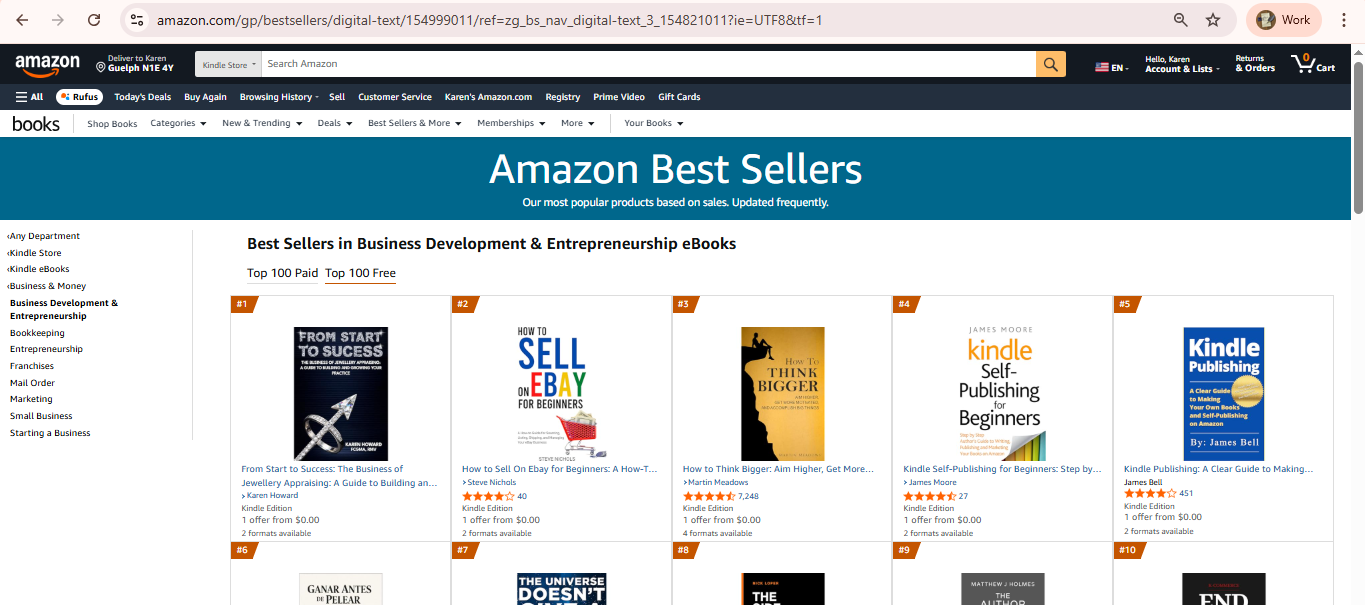The height and width of the screenshot is (605, 1365).
Task: Select Starting a Business subcategory
Action: pos(50,433)
